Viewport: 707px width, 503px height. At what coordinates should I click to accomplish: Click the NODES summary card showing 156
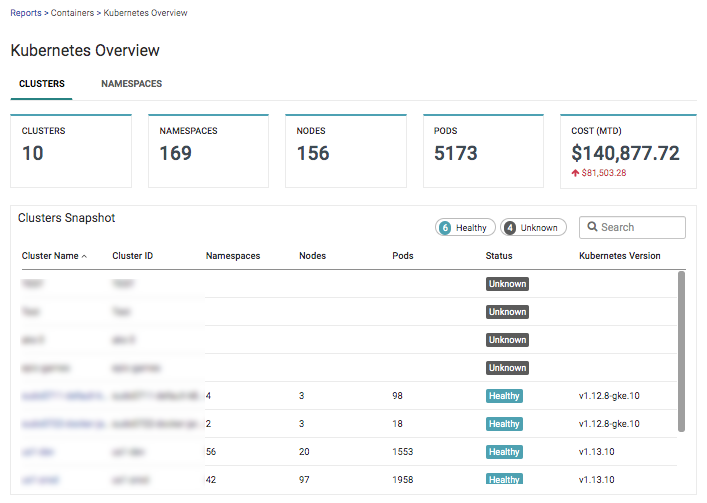pyautogui.click(x=346, y=151)
